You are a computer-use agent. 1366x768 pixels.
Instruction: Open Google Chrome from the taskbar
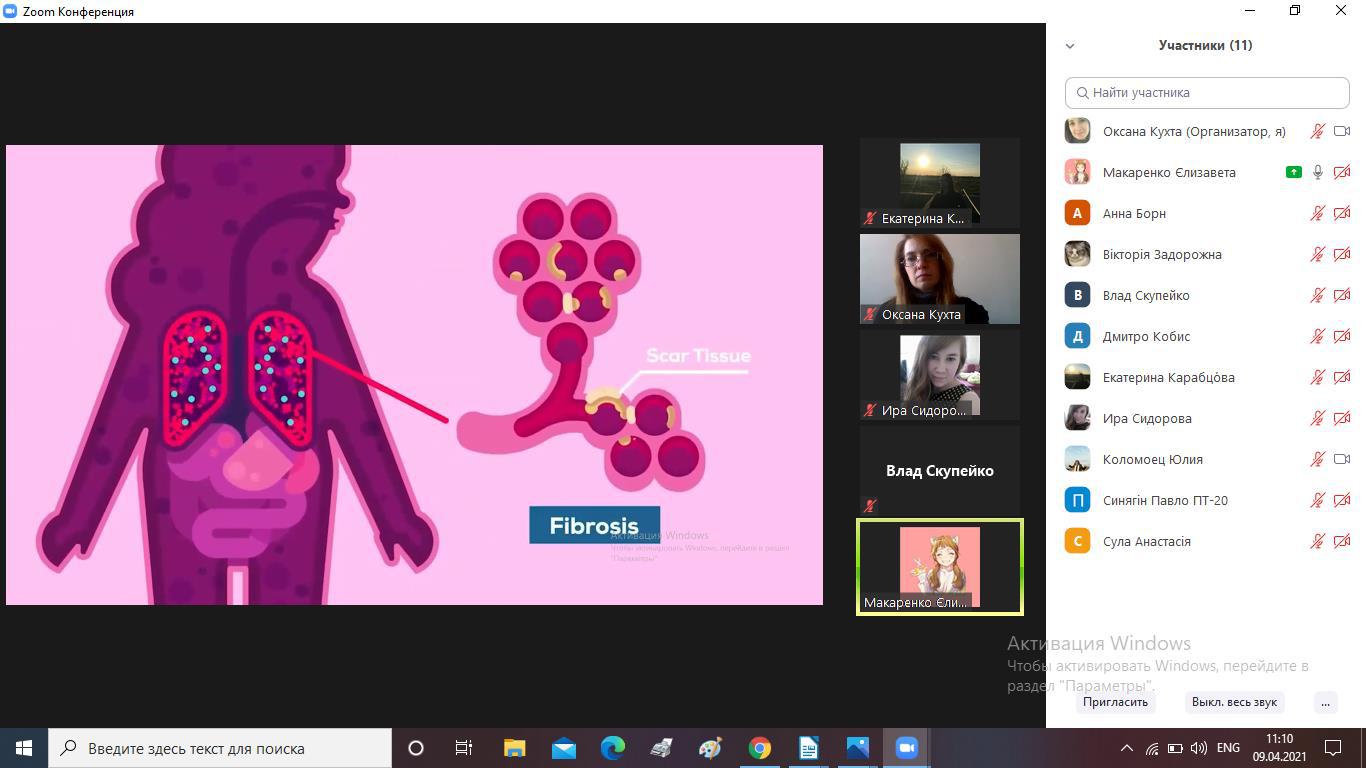coord(760,748)
